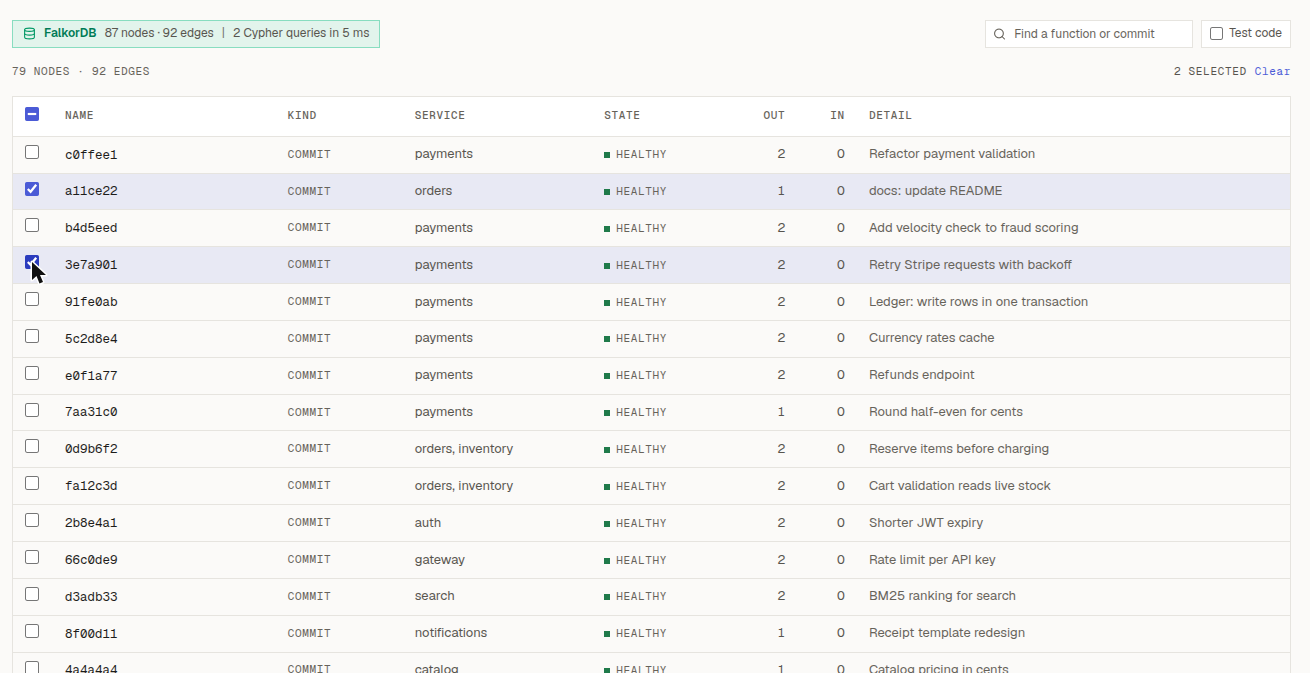Click the "Currency rates cache" detail cell
1310x673 pixels.
click(932, 338)
